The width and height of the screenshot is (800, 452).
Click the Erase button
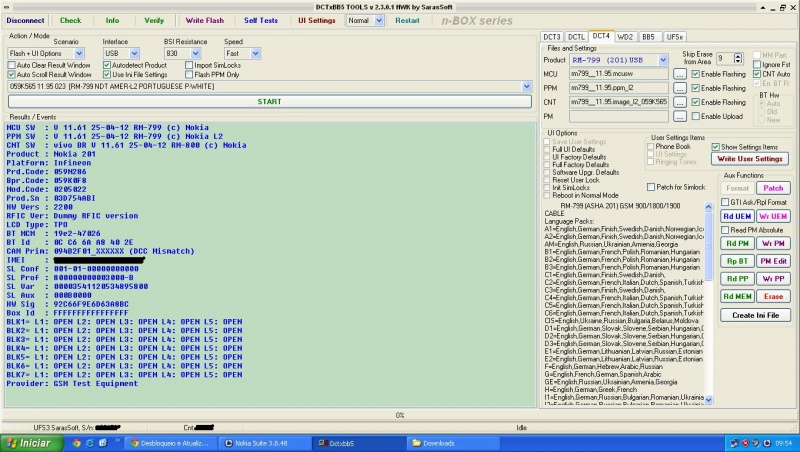[x=773, y=296]
